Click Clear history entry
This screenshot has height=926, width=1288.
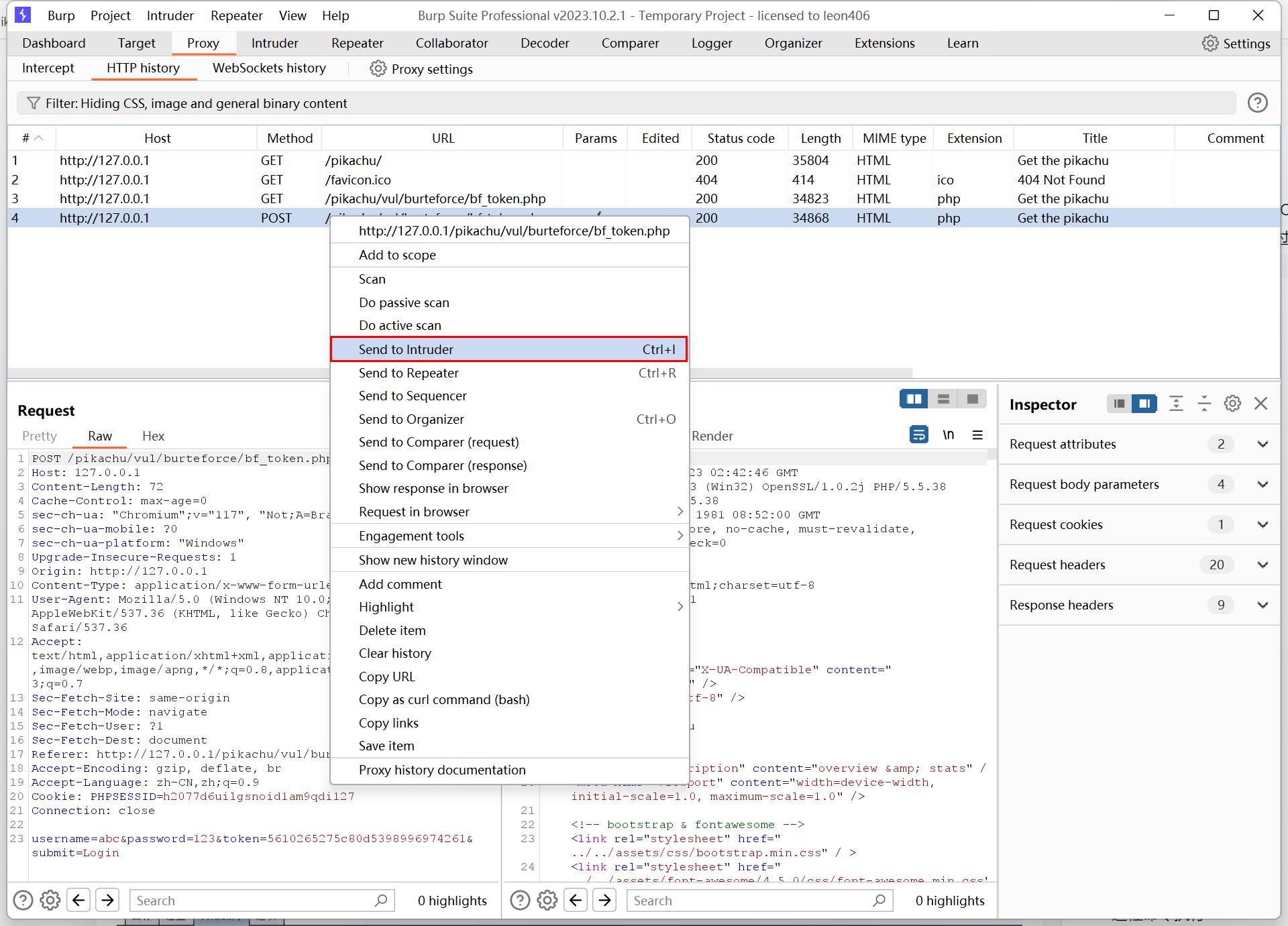510,653
